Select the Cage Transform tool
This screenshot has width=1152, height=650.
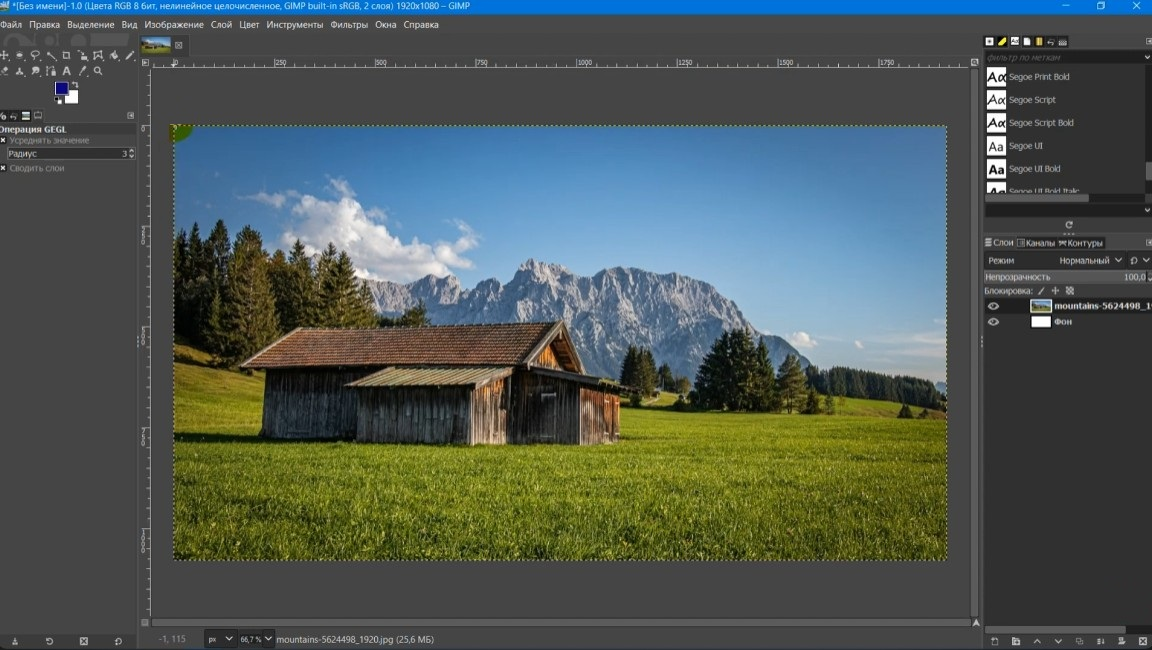click(x=98, y=56)
